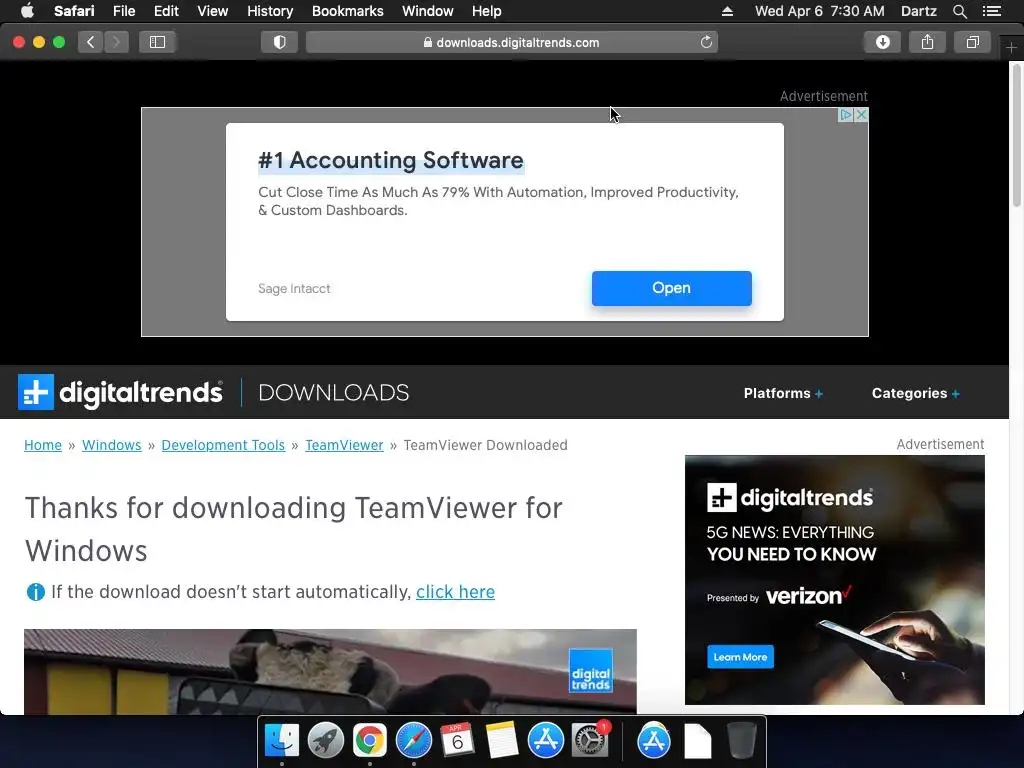This screenshot has height=768, width=1024.
Task: Open the privacy report shield icon
Action: click(x=280, y=42)
